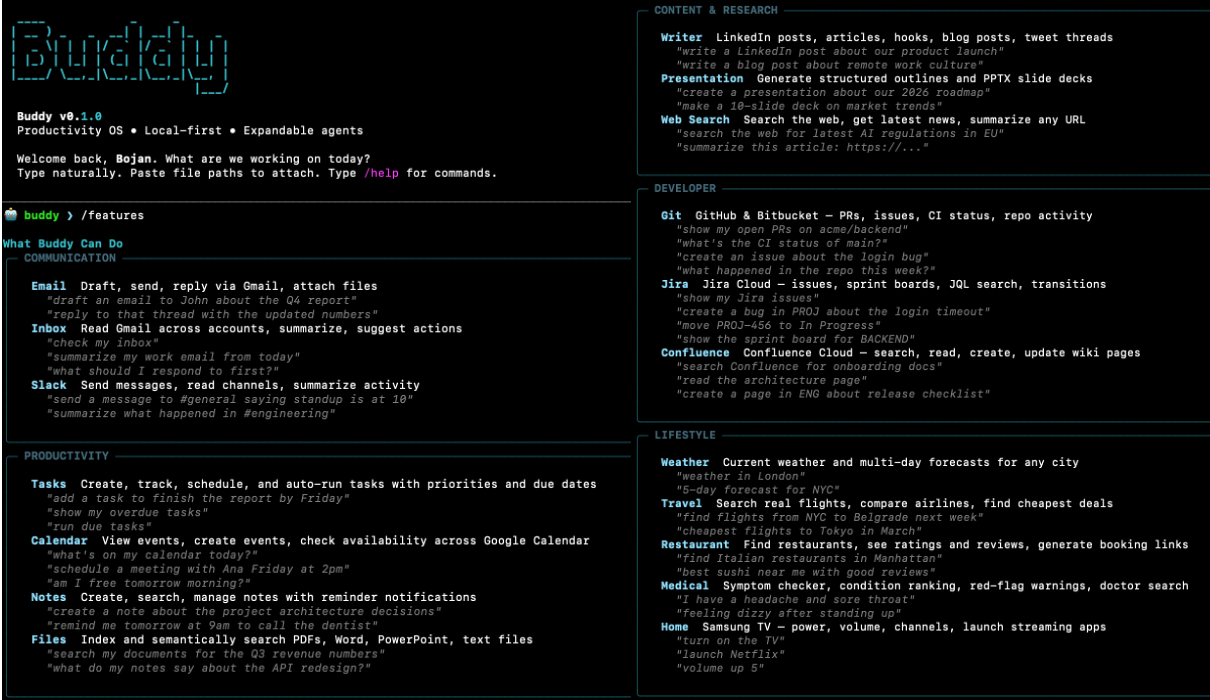Click the Tasks feature label
The width and height of the screenshot is (1210, 700).
(x=49, y=484)
